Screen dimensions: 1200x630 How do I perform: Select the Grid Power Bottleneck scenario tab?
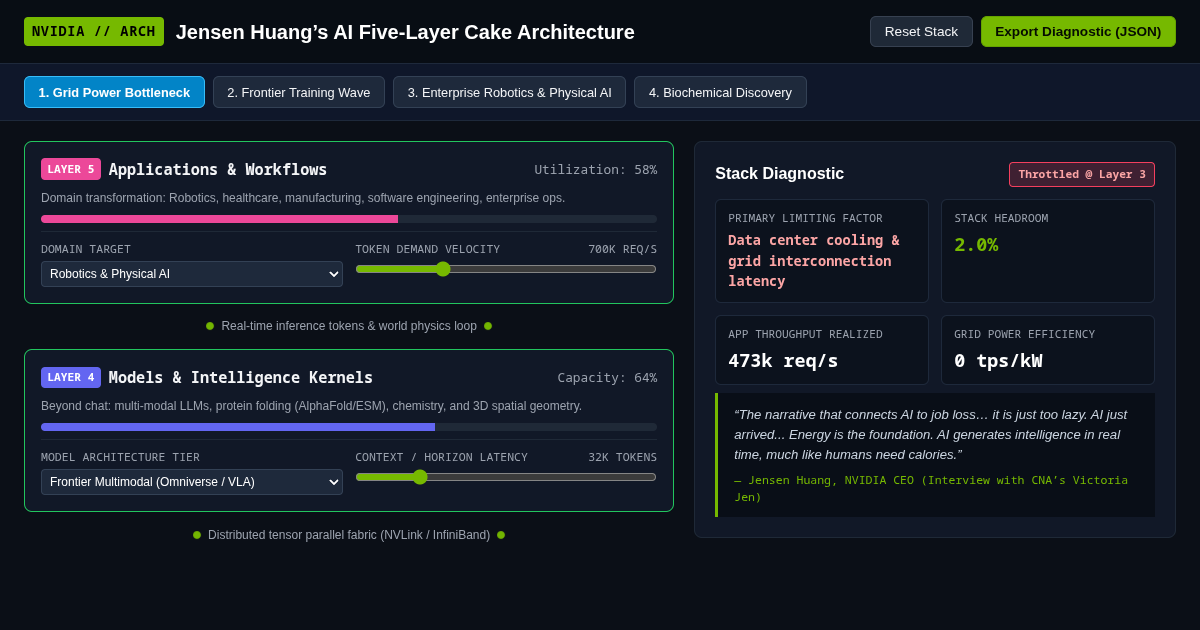(x=114, y=92)
